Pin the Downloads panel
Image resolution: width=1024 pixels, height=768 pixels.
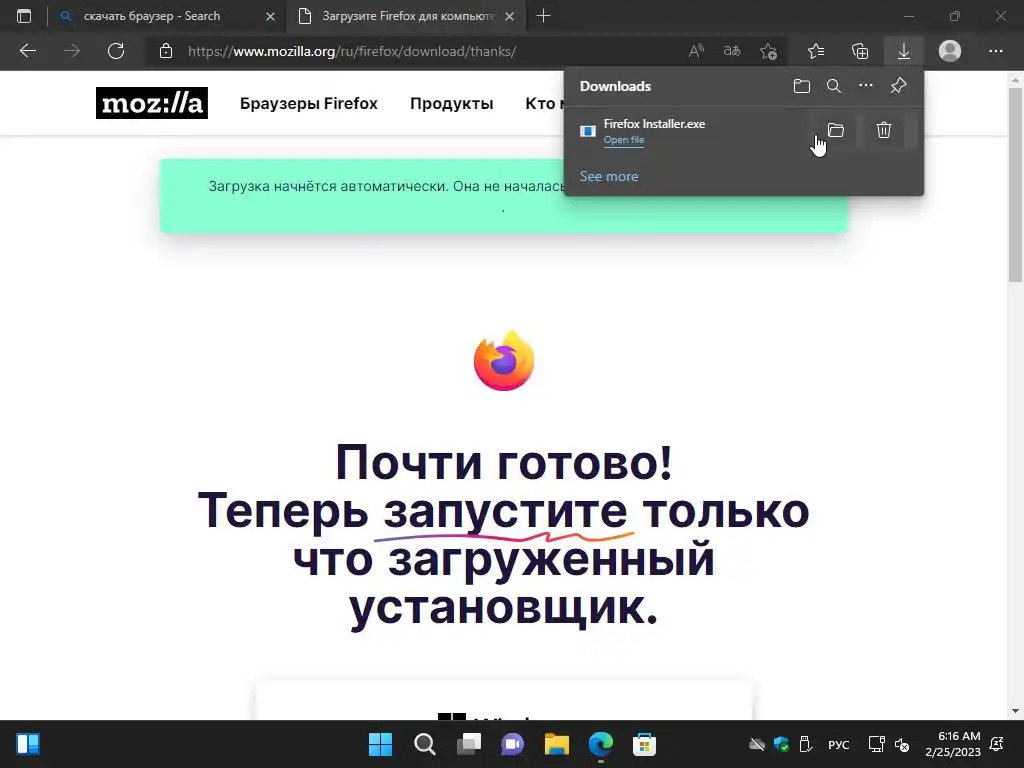point(899,86)
